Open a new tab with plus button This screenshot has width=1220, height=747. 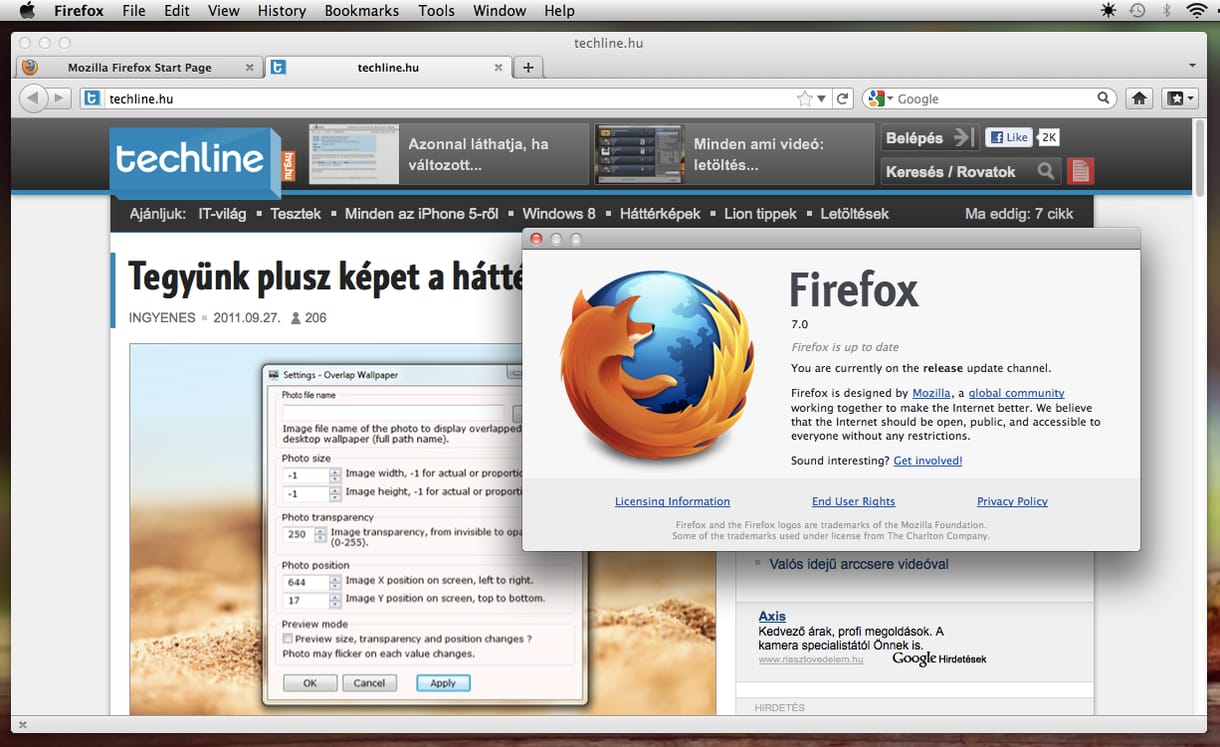click(x=528, y=68)
